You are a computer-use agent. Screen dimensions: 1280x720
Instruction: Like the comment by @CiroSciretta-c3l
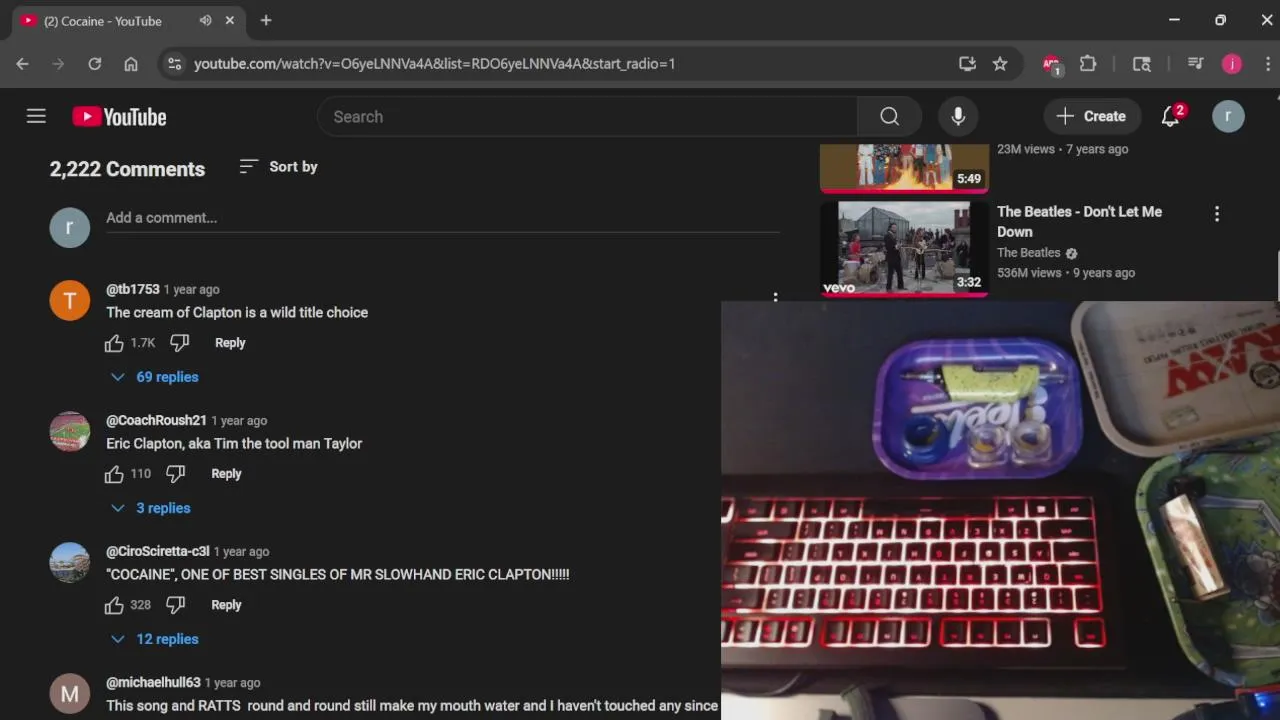click(x=114, y=605)
